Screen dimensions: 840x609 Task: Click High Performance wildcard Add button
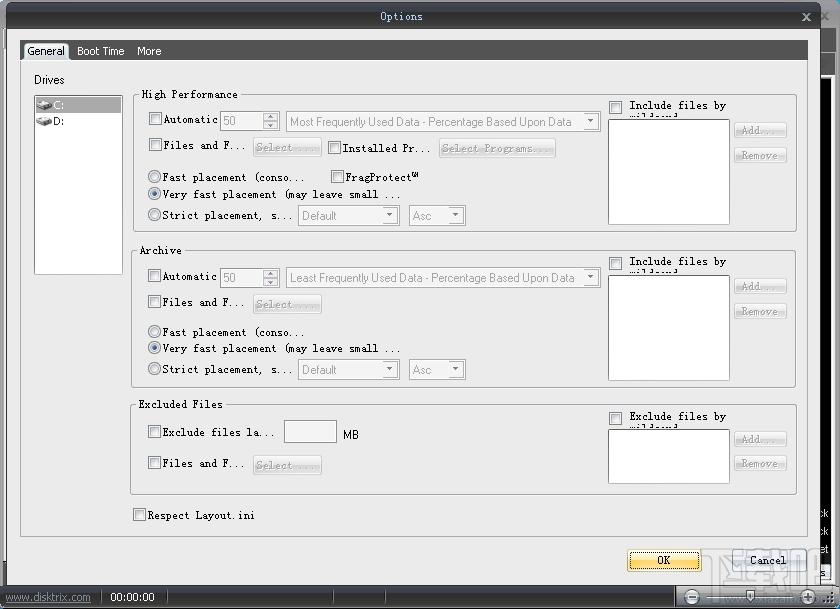tap(760, 130)
